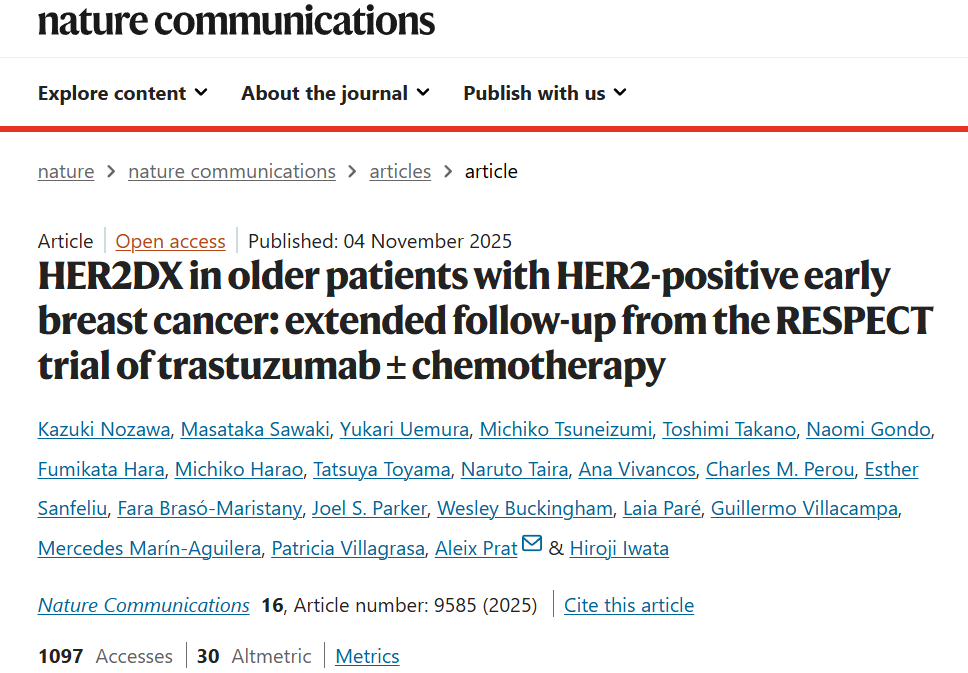
Task: Open the articles breadcrumb link
Action: pyautogui.click(x=400, y=171)
